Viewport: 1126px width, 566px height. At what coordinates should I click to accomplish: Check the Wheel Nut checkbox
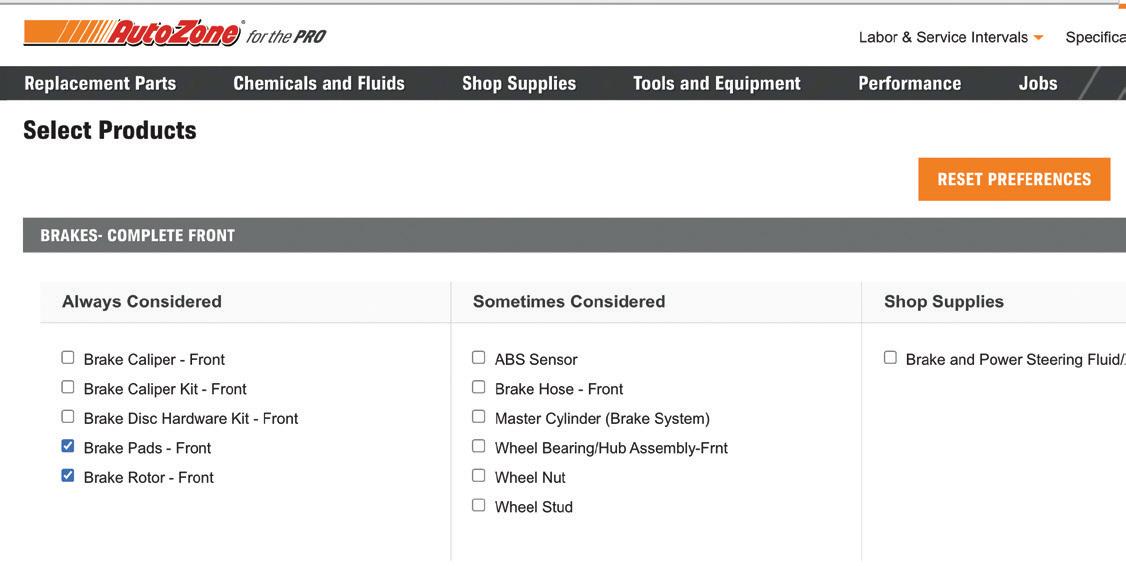(479, 476)
